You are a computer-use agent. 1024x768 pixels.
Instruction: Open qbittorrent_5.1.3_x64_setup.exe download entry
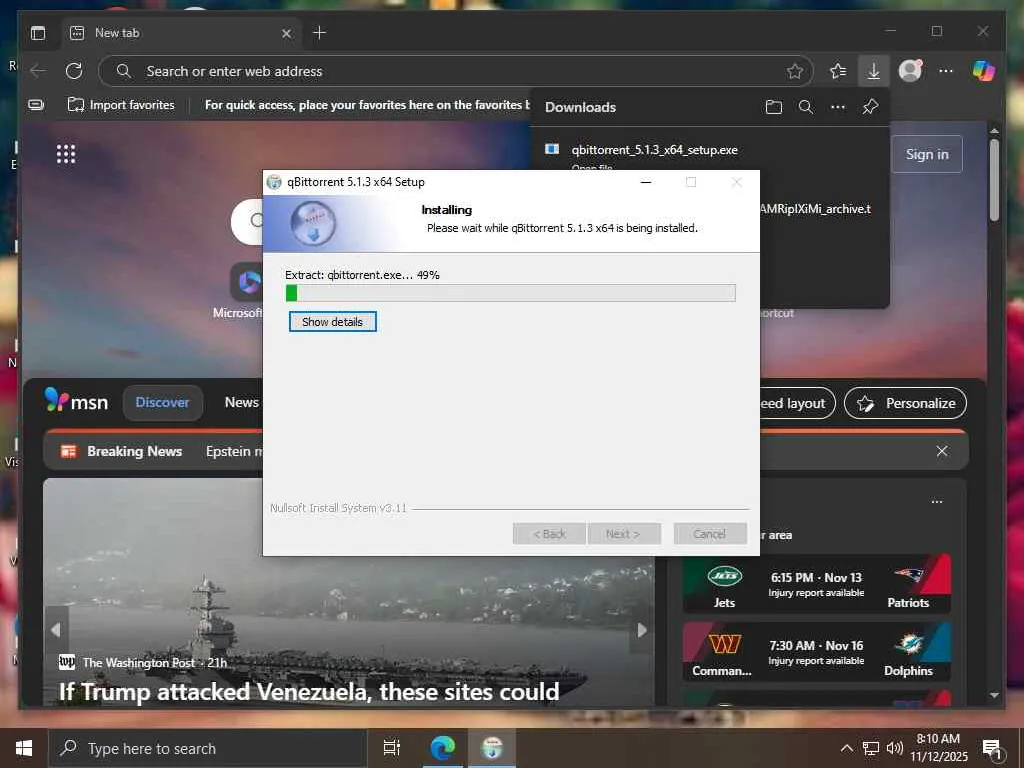point(654,150)
